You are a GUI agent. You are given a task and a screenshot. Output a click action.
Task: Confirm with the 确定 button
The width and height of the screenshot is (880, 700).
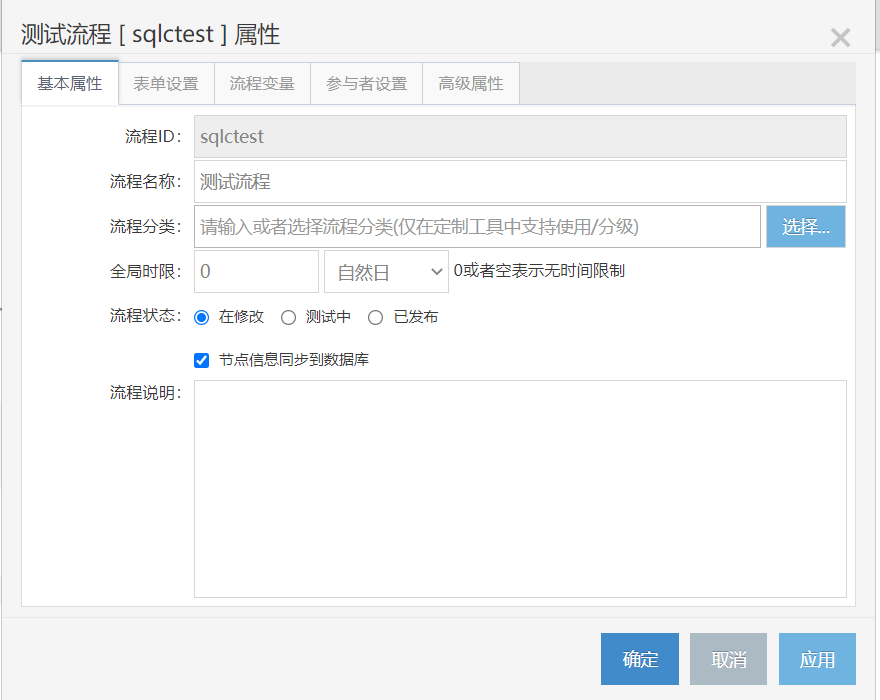coord(640,659)
